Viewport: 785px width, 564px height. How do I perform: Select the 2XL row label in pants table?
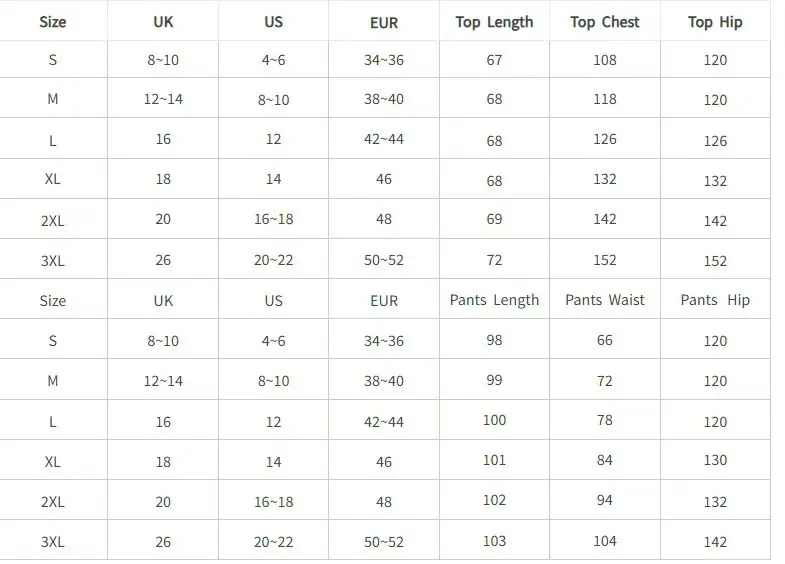[x=53, y=502]
